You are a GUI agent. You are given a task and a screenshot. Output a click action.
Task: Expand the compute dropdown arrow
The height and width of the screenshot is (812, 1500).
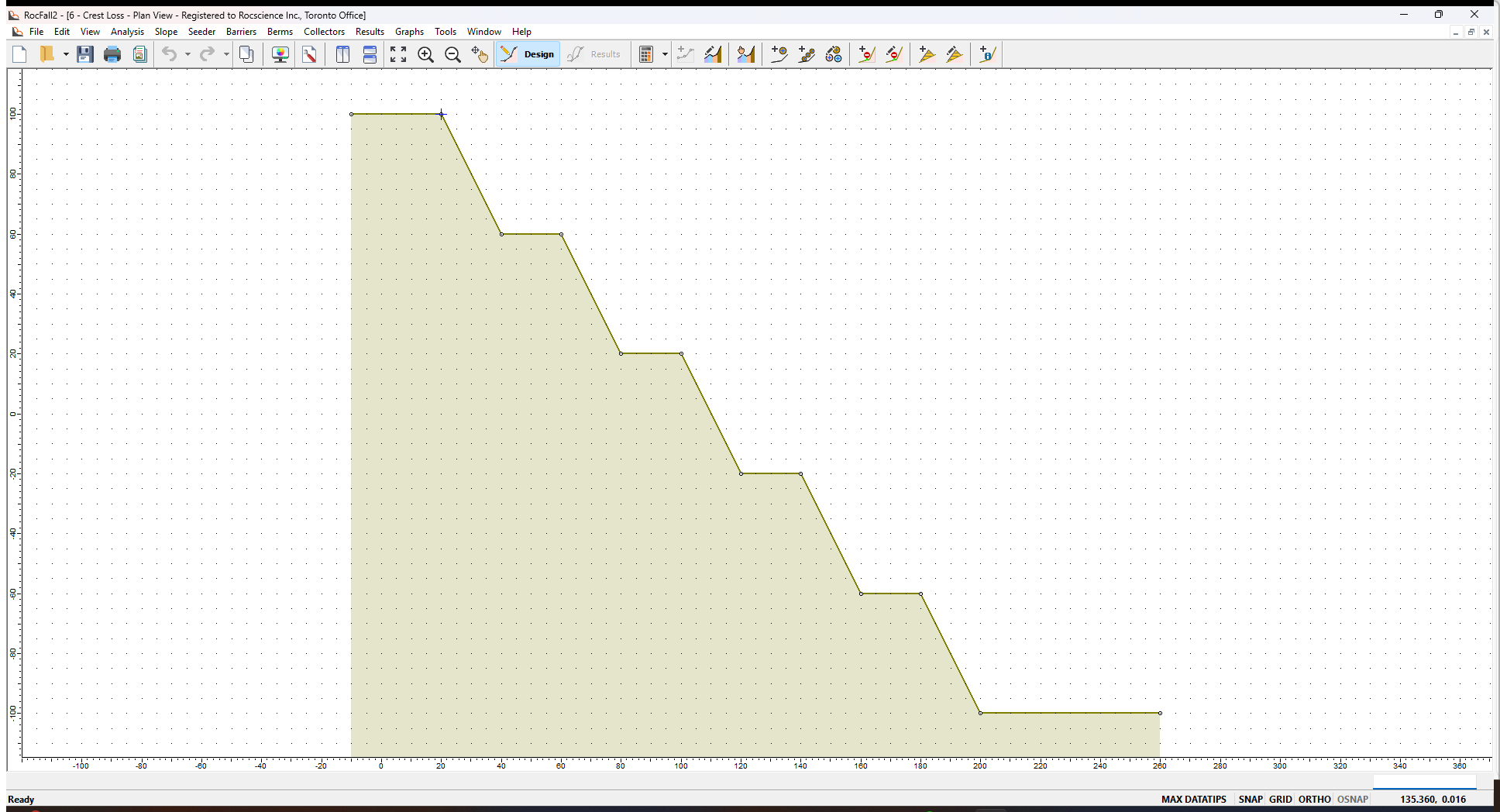tap(665, 54)
